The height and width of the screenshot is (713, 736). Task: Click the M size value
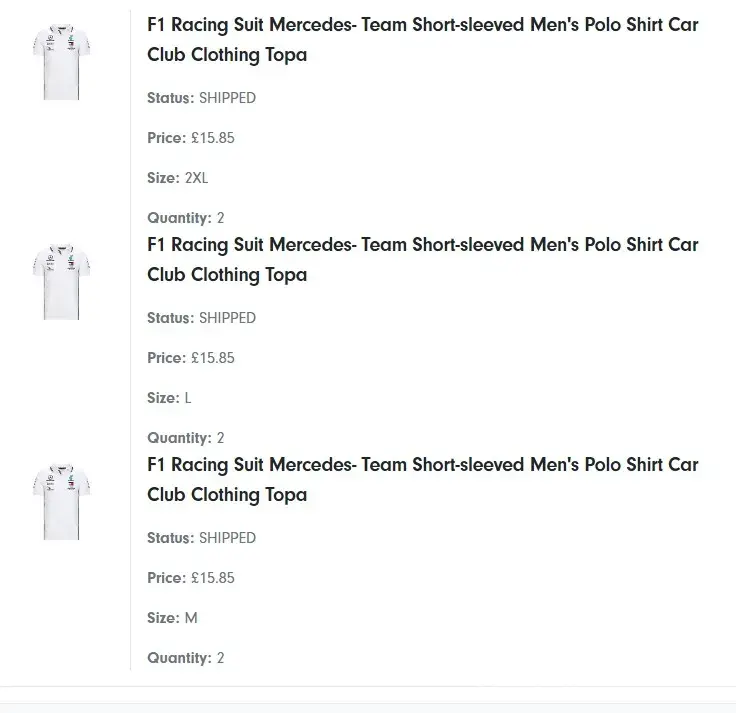tap(191, 618)
